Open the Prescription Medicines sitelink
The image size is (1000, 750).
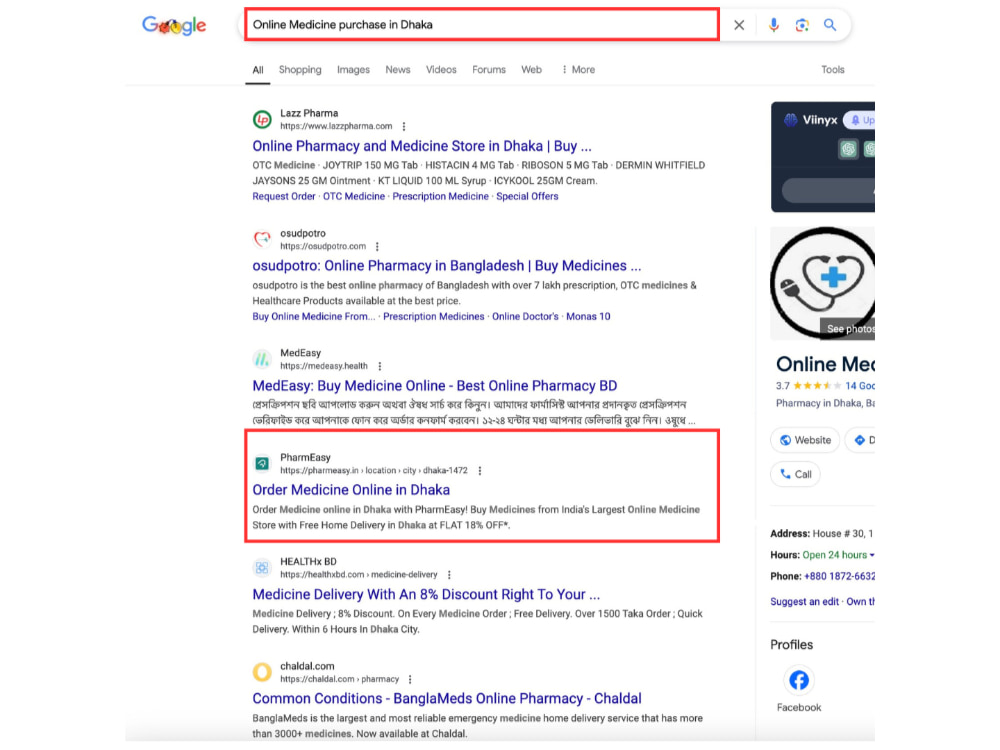[x=434, y=316]
